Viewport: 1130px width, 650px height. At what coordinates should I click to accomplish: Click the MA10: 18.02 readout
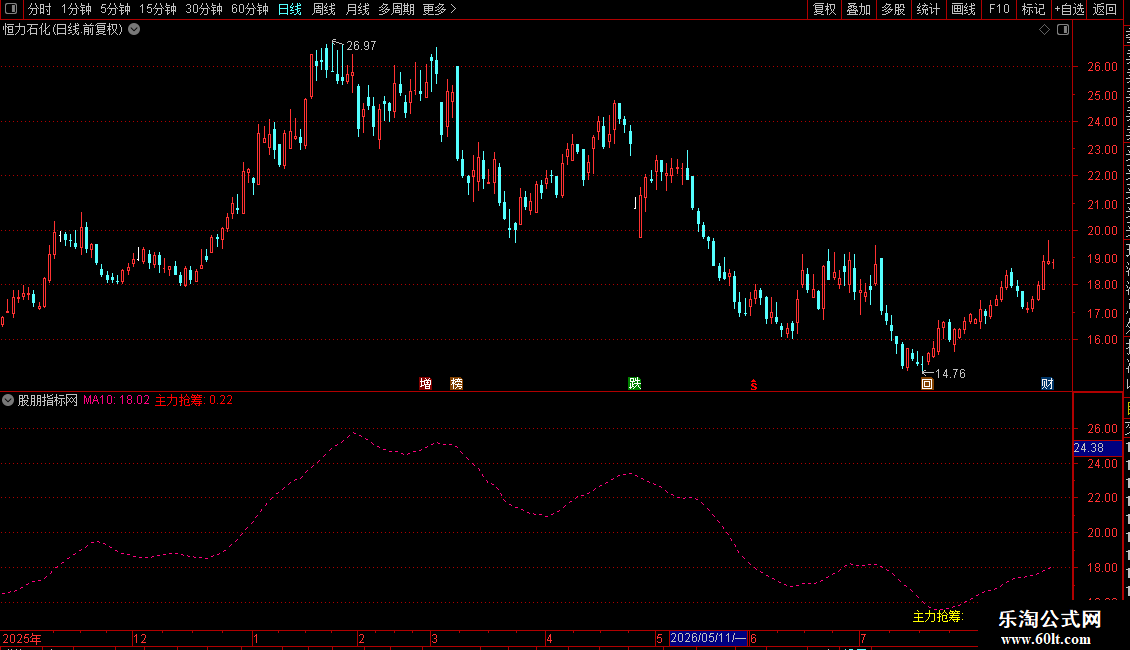(x=117, y=400)
